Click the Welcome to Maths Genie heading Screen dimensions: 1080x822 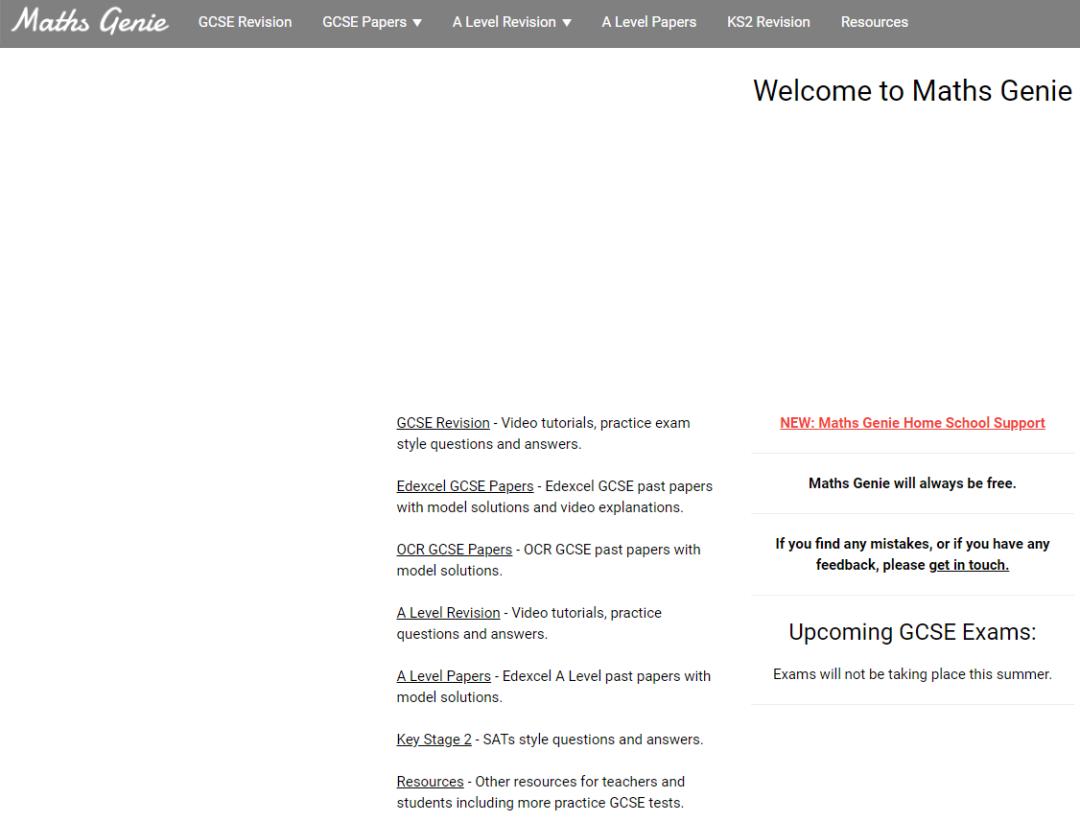[912, 91]
